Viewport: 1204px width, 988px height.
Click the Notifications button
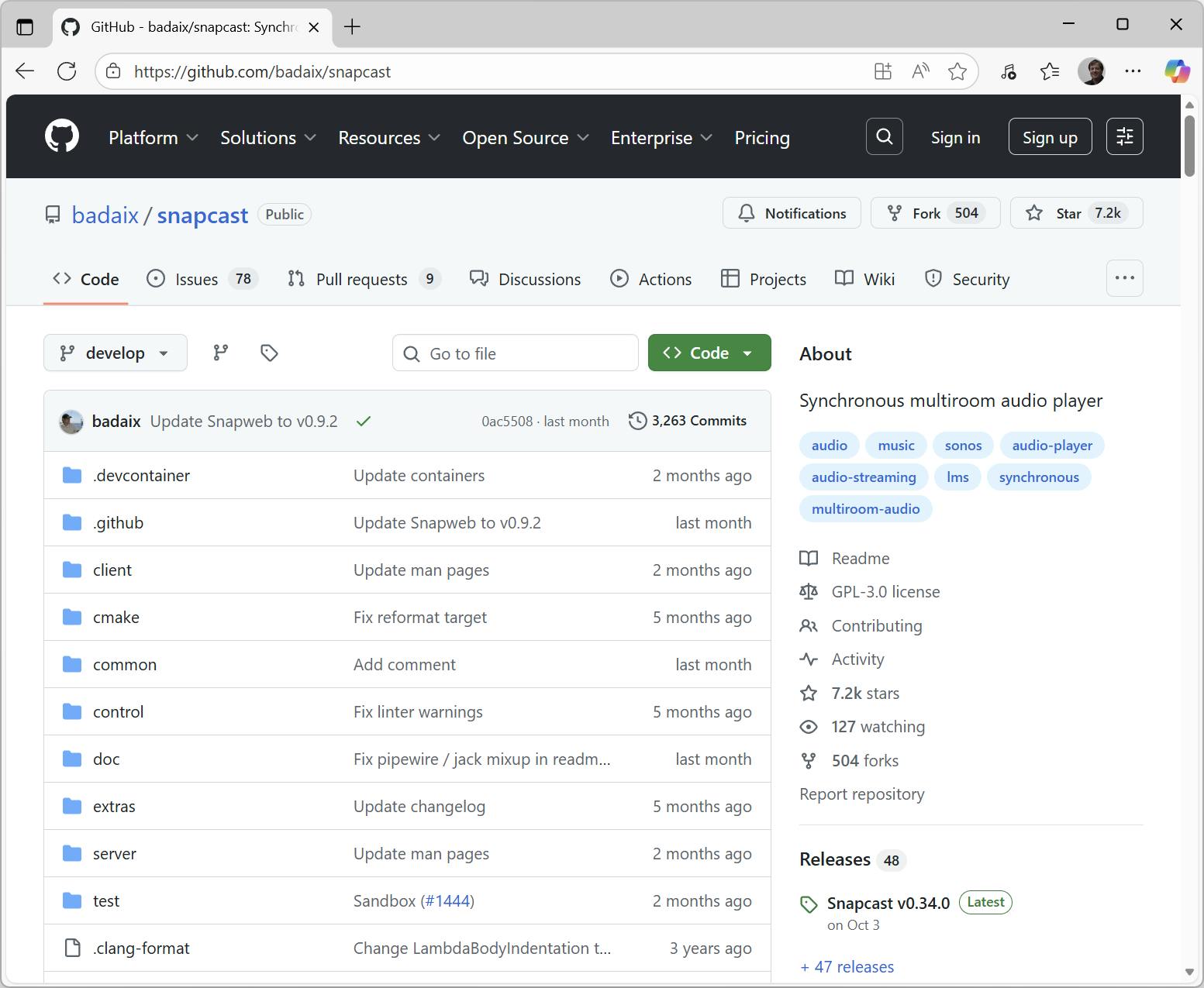click(792, 213)
